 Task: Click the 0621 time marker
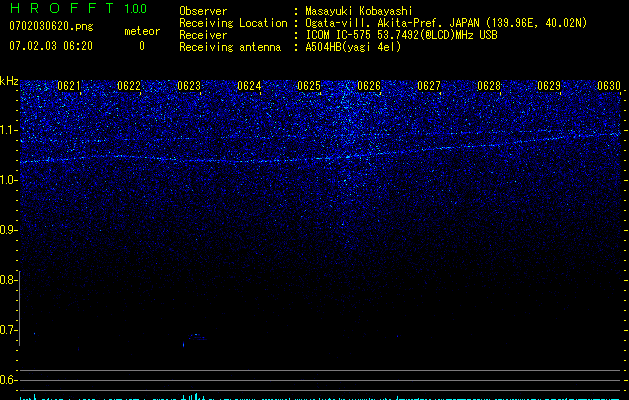click(69, 86)
